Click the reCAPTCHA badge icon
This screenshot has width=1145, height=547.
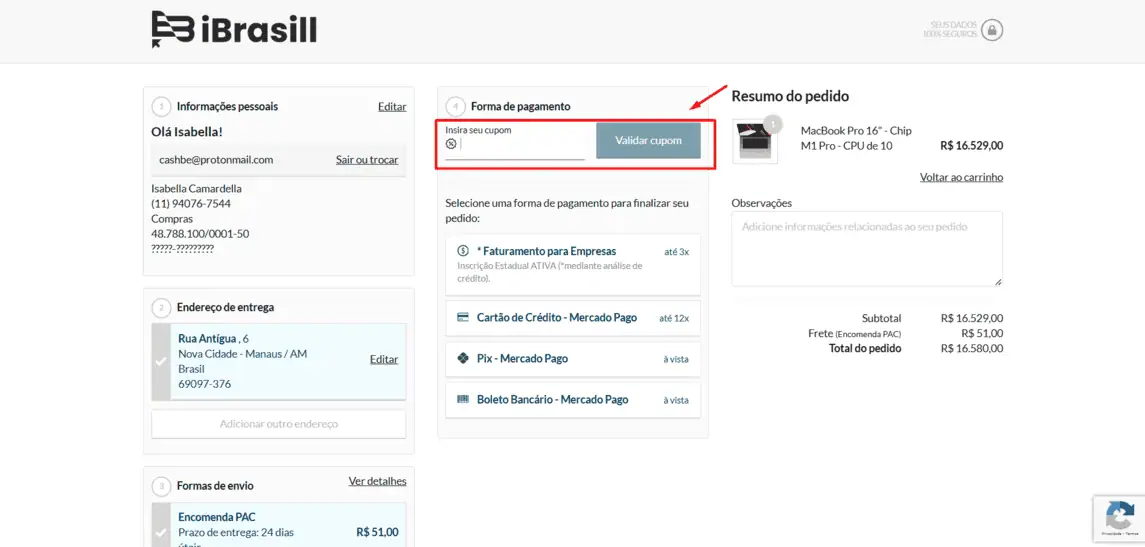[1119, 516]
